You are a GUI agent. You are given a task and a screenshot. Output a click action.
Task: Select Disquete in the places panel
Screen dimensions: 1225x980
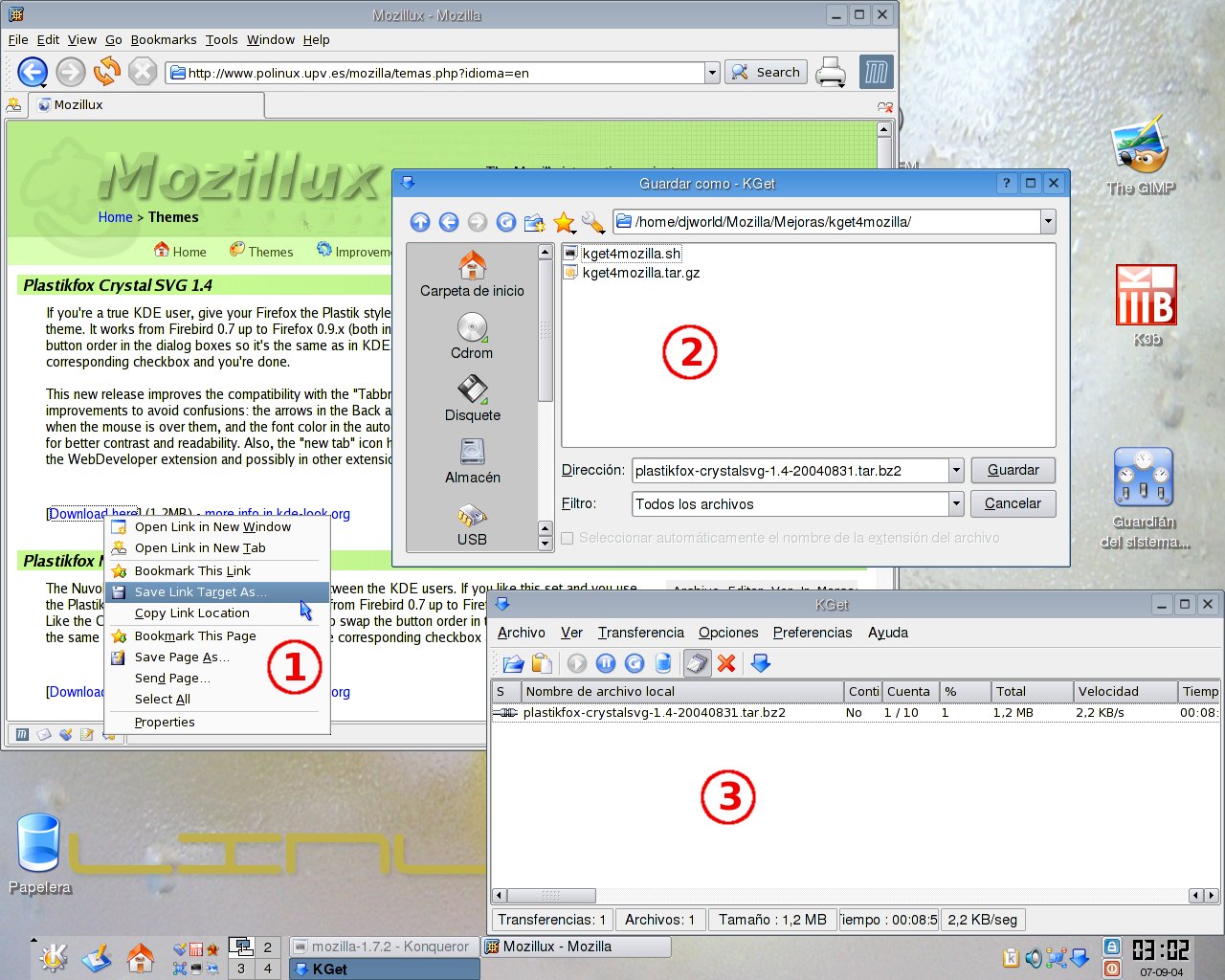(x=472, y=399)
